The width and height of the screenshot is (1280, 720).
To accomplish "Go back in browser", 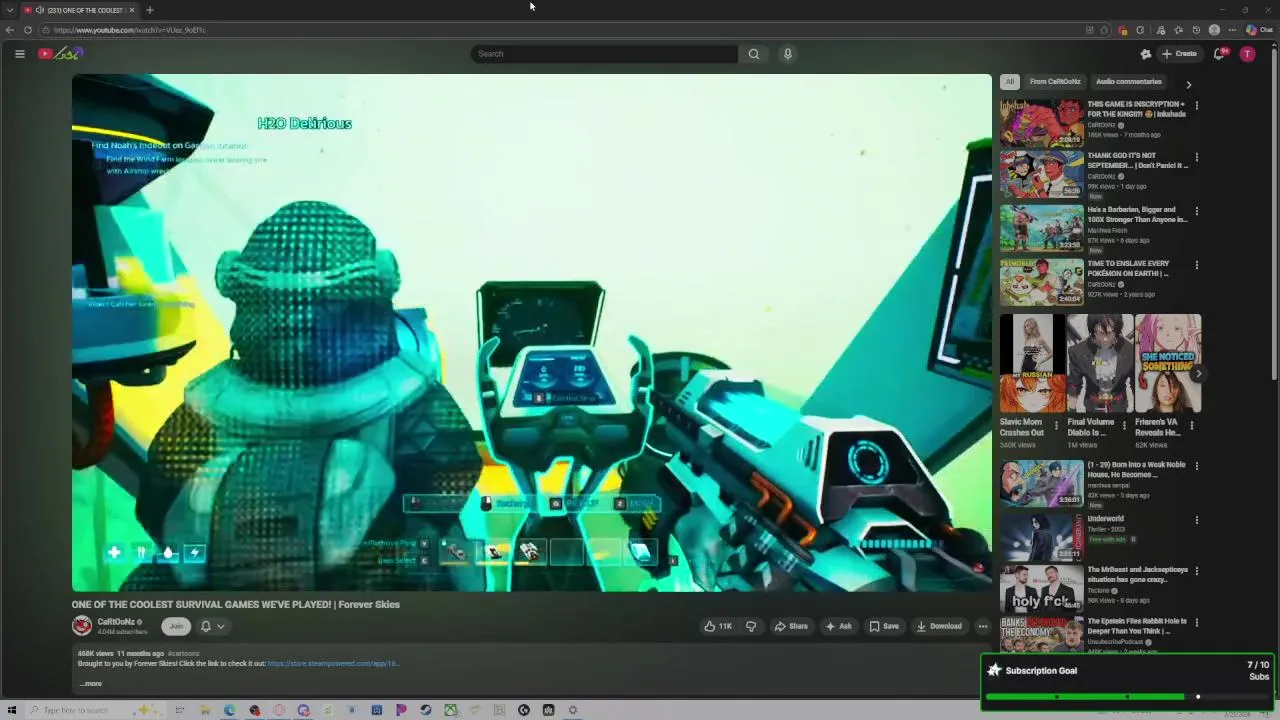I will [10, 30].
